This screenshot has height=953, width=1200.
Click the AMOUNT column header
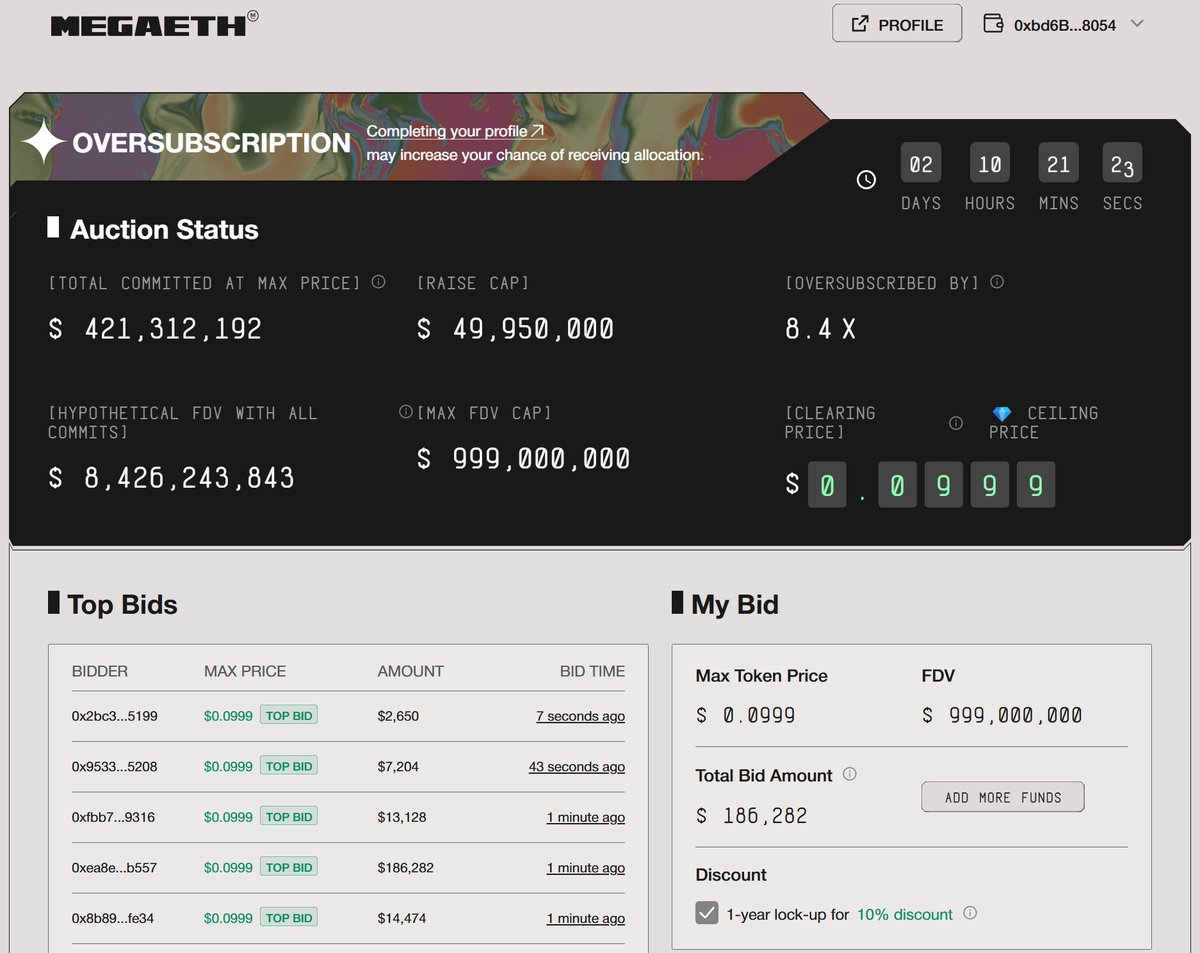[410, 671]
